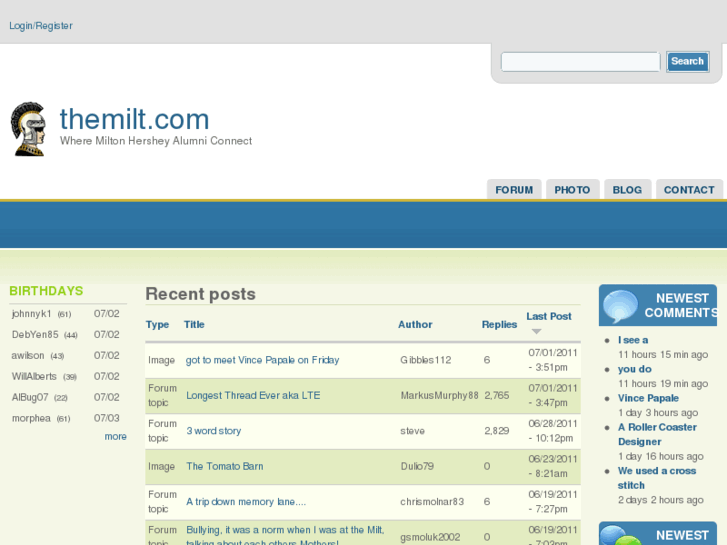Click author chrismolnar83
This screenshot has width=727, height=545.
pos(432,501)
